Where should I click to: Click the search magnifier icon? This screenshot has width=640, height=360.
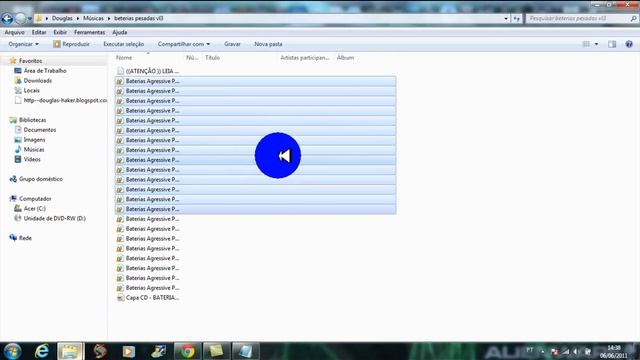(633, 19)
